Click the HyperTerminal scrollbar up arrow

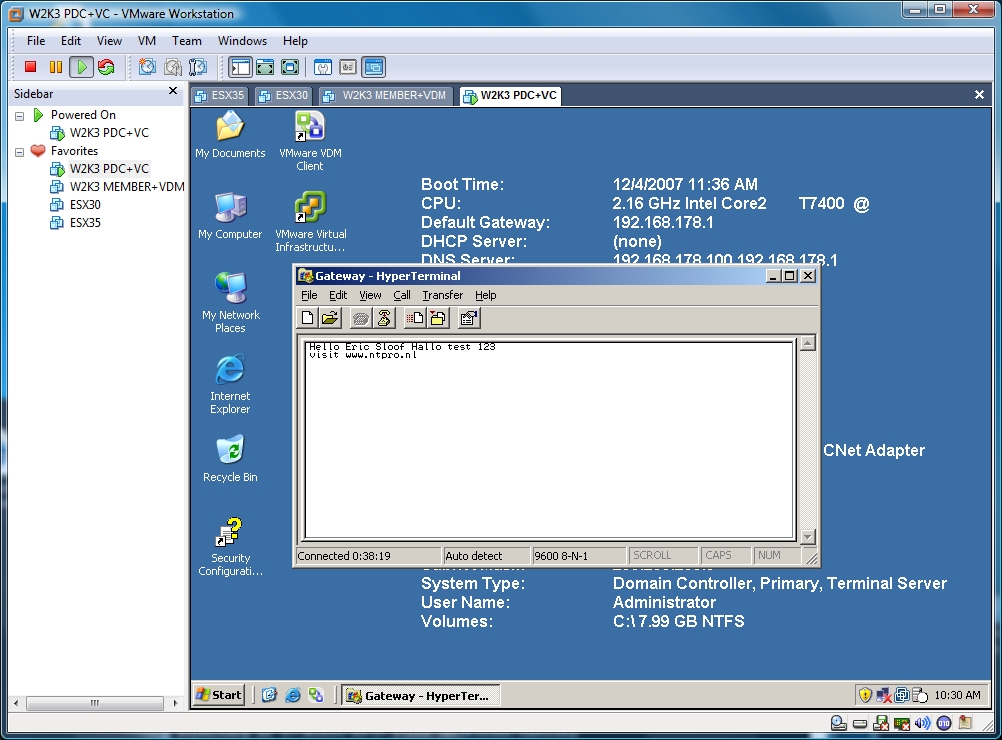[808, 343]
